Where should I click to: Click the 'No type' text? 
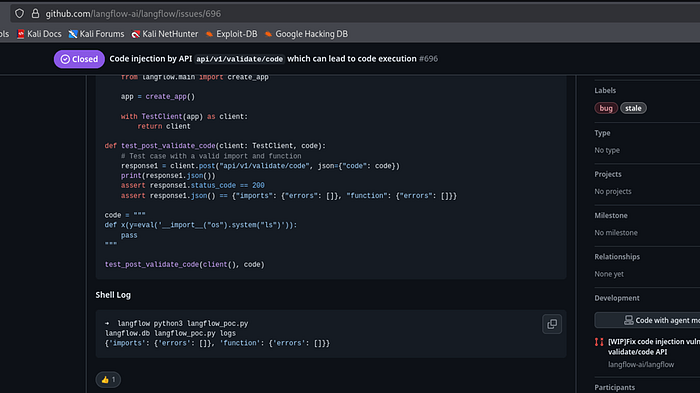click(x=607, y=150)
